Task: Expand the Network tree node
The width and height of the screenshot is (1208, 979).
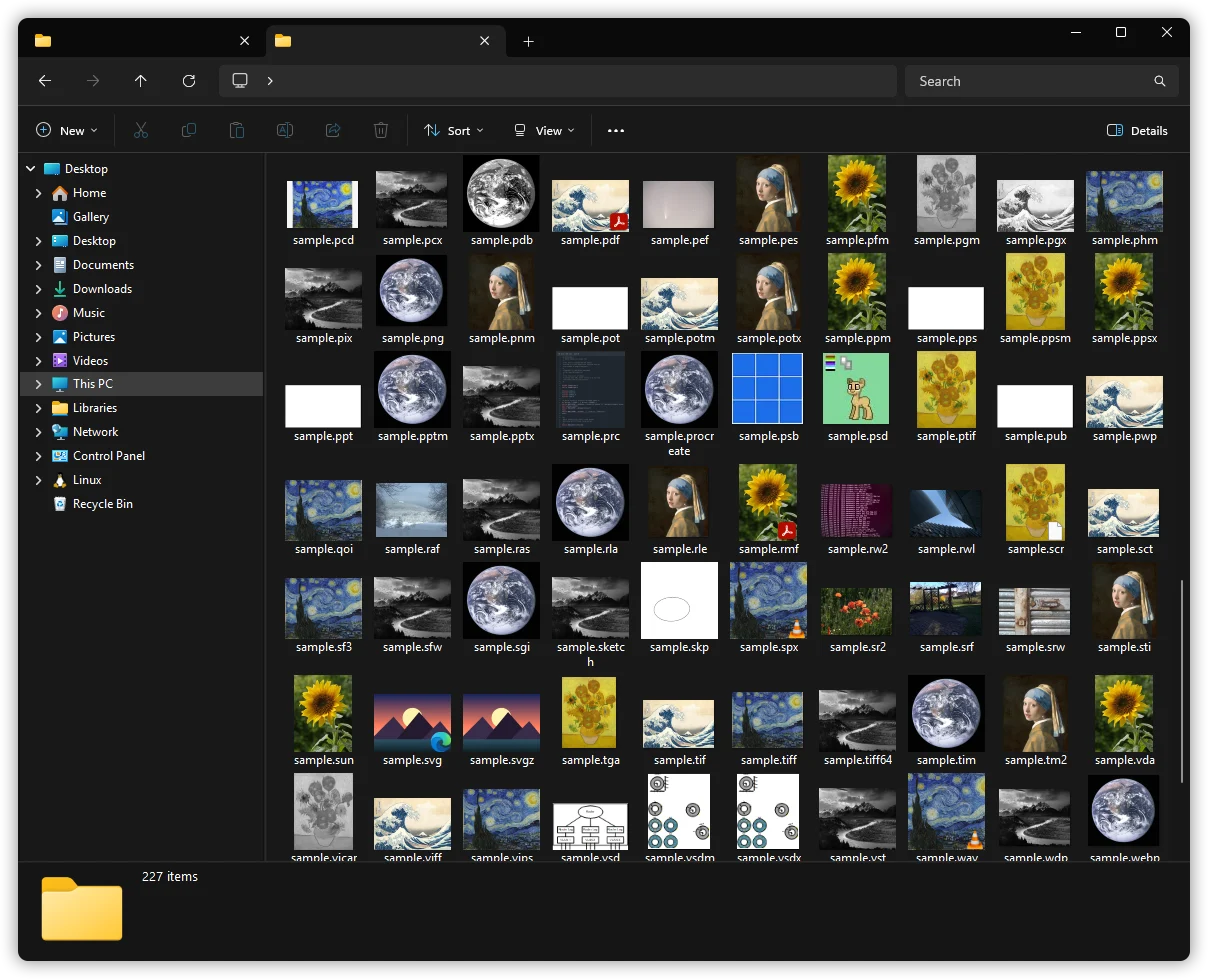Action: click(x=39, y=432)
